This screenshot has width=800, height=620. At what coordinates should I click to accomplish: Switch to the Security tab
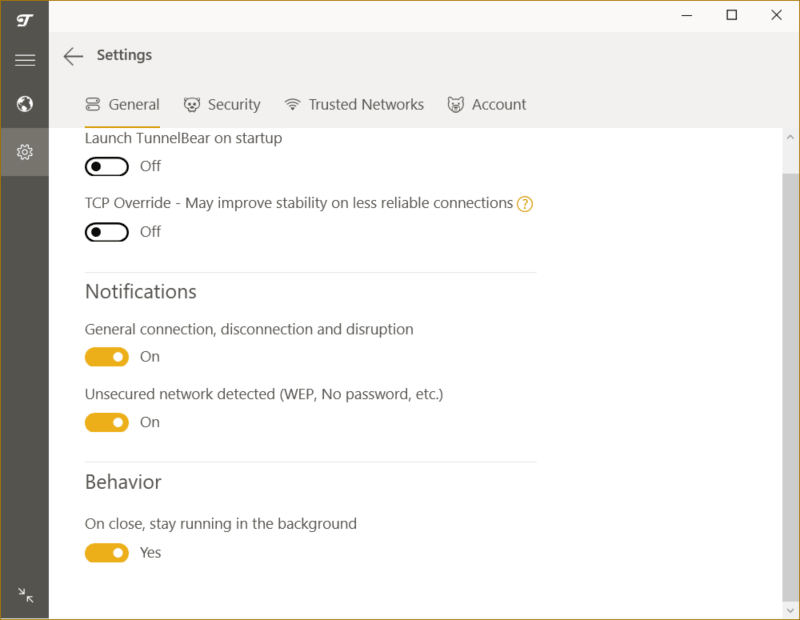(x=222, y=105)
